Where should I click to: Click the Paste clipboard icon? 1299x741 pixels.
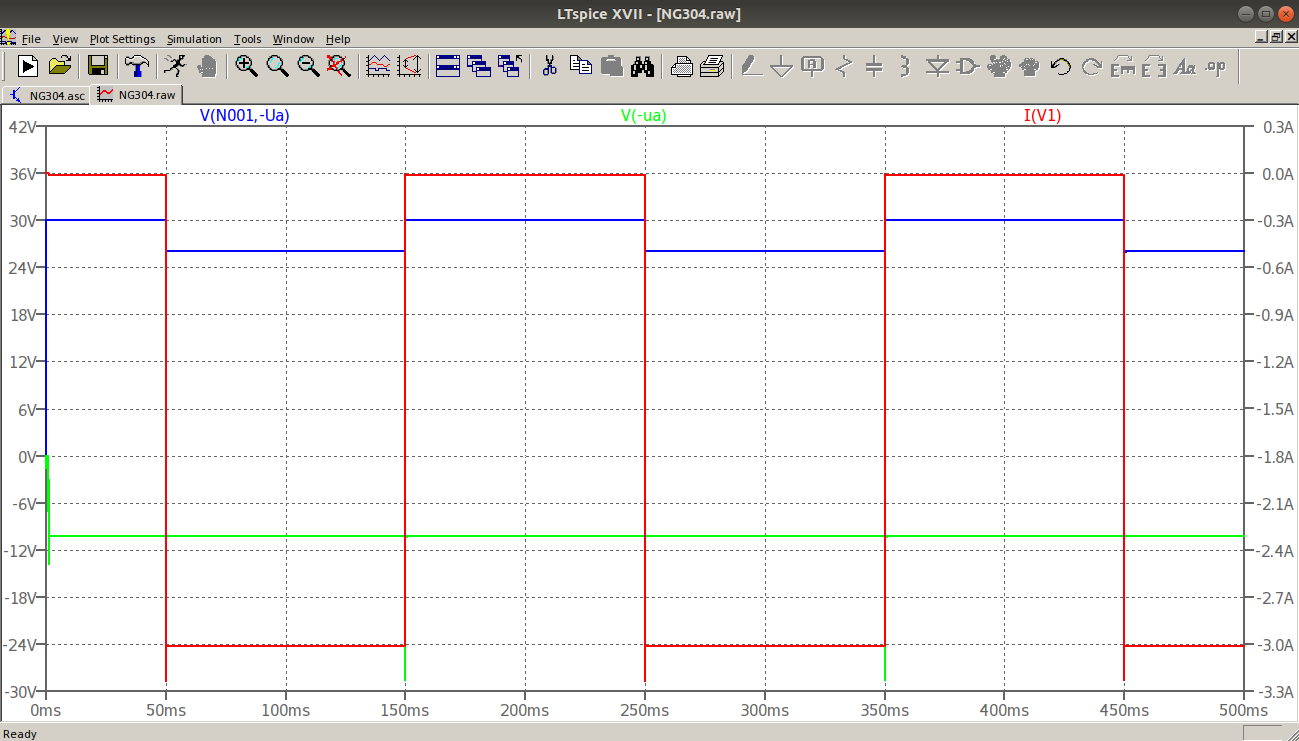tap(612, 66)
